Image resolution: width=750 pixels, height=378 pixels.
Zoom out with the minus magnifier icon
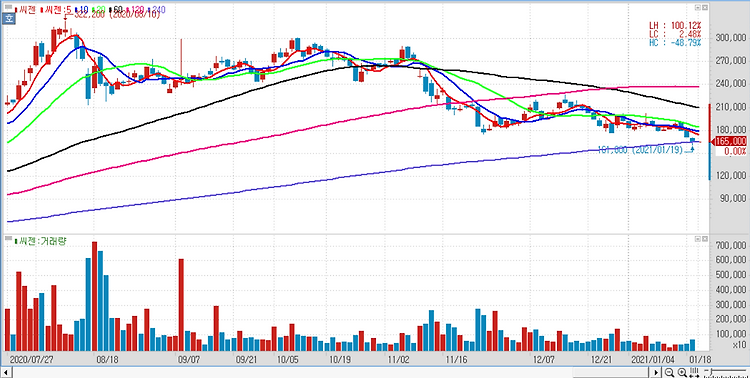tap(669, 372)
